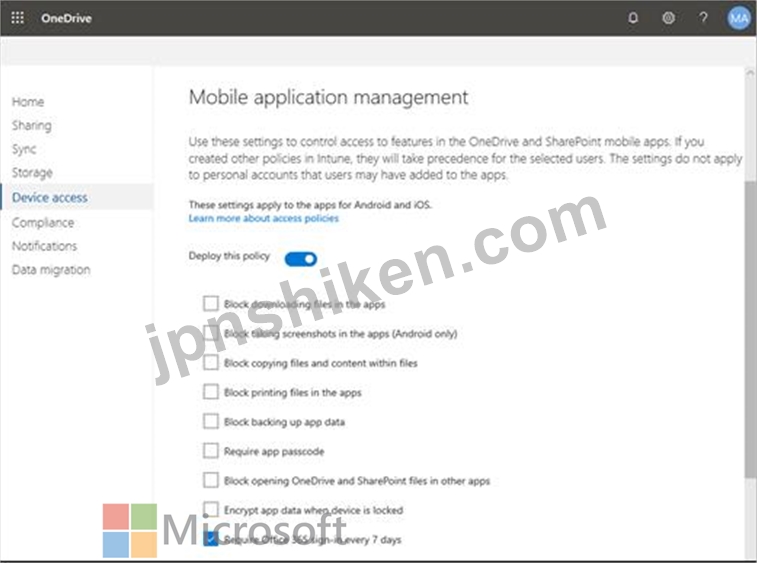Check Block copying files and content
Image resolution: width=757 pixels, height=563 pixels.
tap(210, 363)
